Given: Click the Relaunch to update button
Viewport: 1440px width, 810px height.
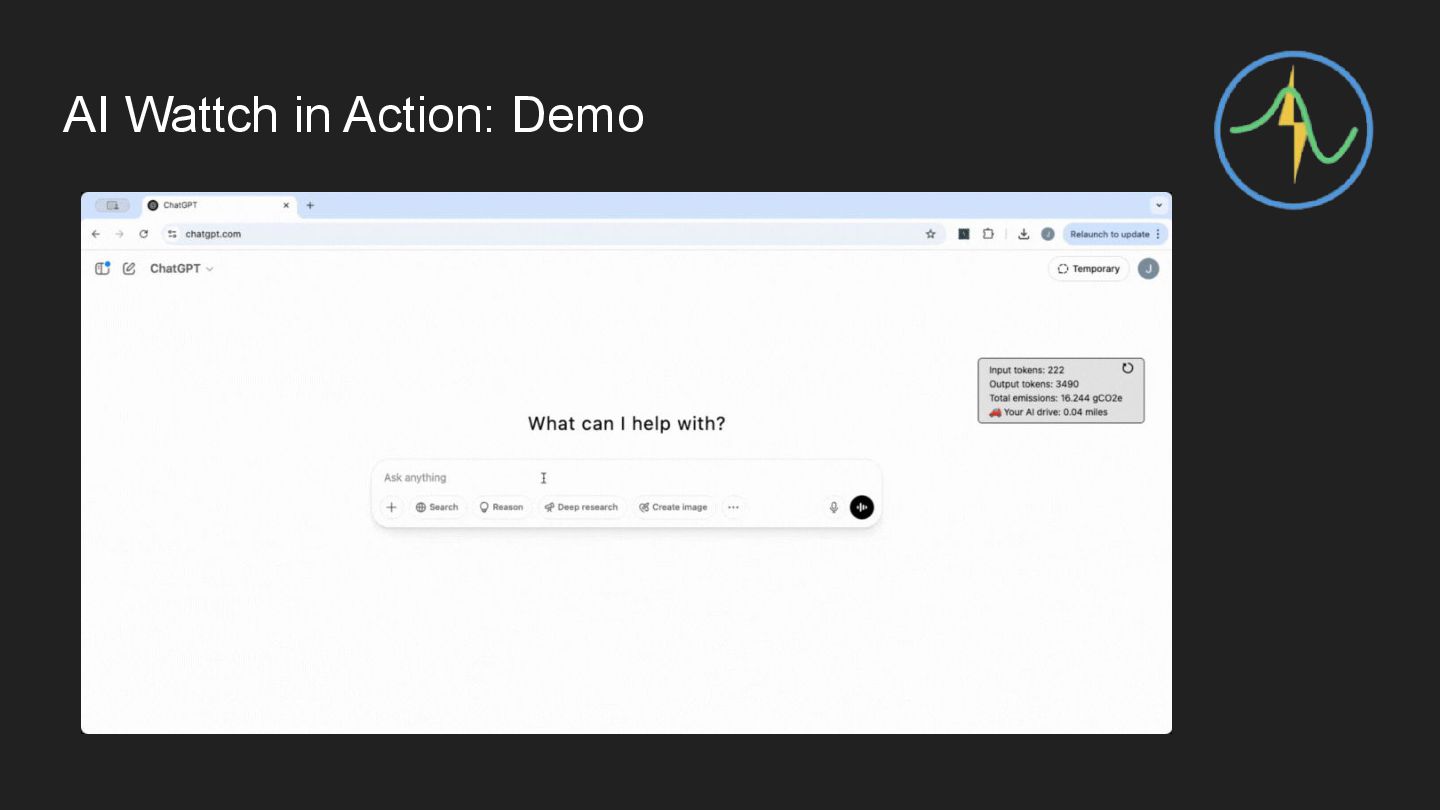Looking at the screenshot, I should tap(1109, 234).
